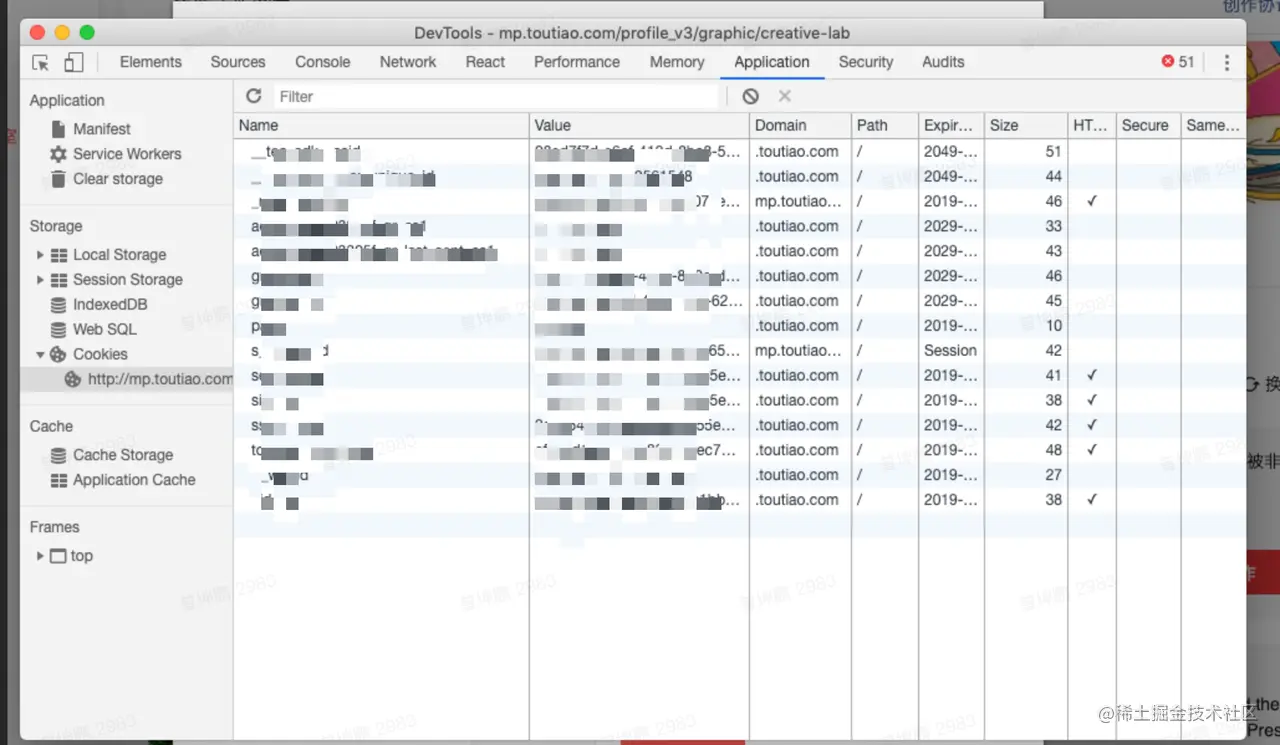Screen dimensions: 1280x745
Task: Go to the React tab
Action: click(x=485, y=62)
